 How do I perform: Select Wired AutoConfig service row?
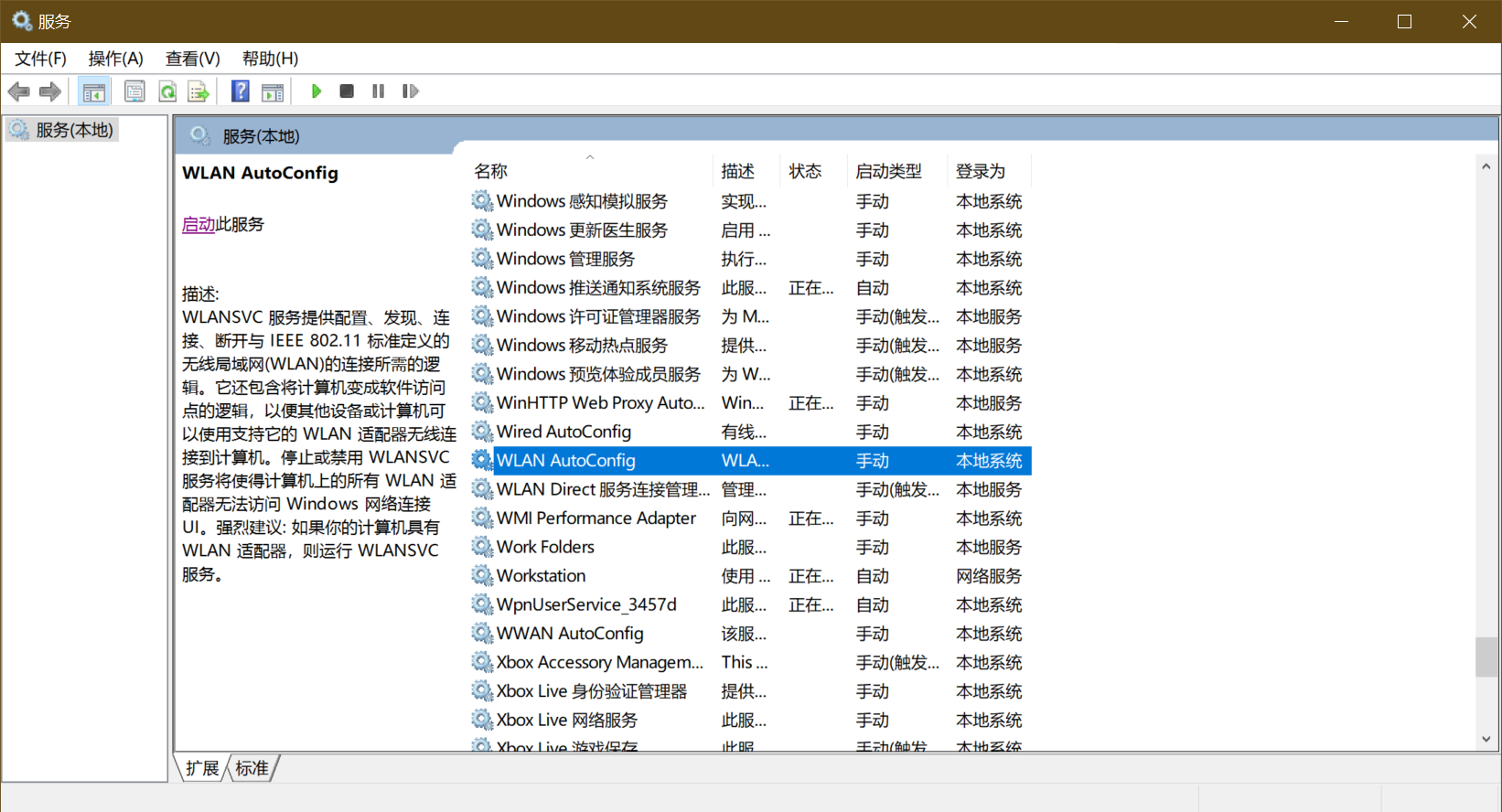pos(750,432)
